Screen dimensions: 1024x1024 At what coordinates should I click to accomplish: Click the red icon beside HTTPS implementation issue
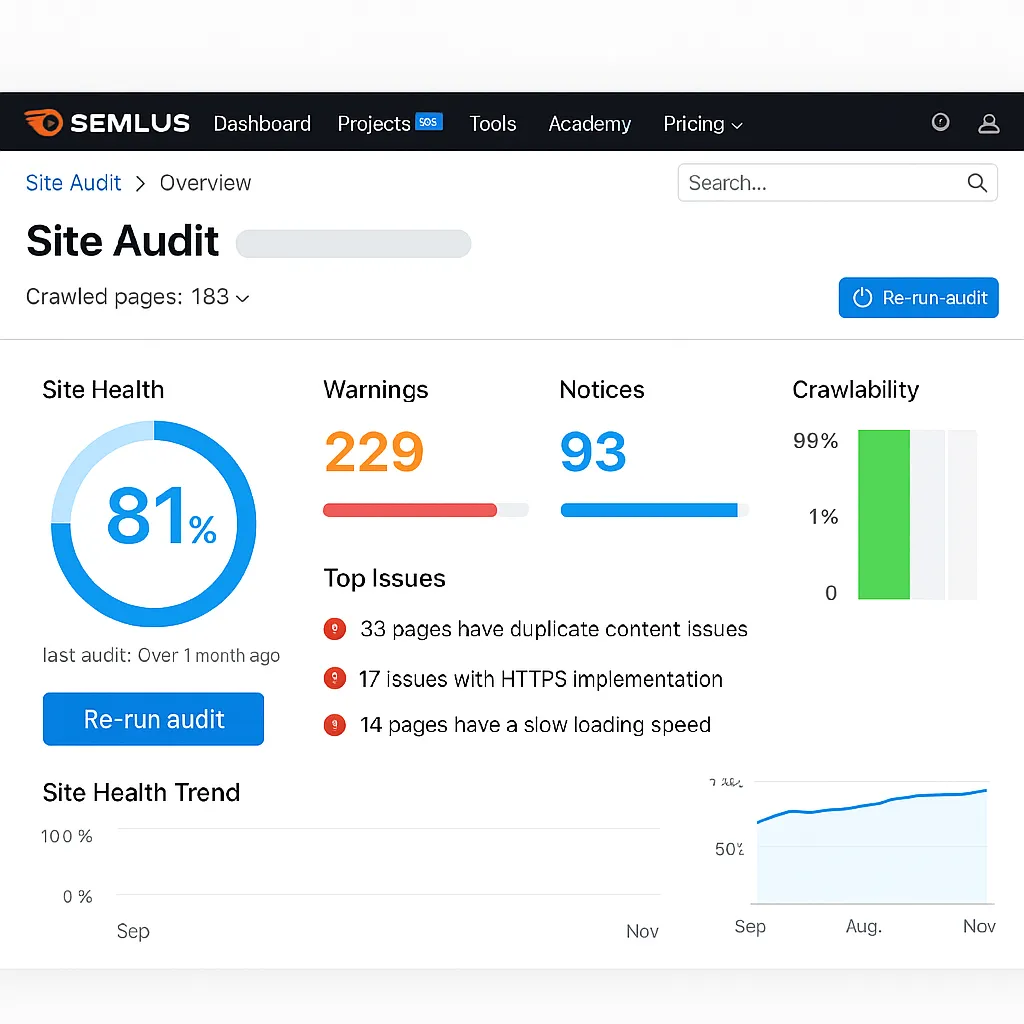(334, 679)
